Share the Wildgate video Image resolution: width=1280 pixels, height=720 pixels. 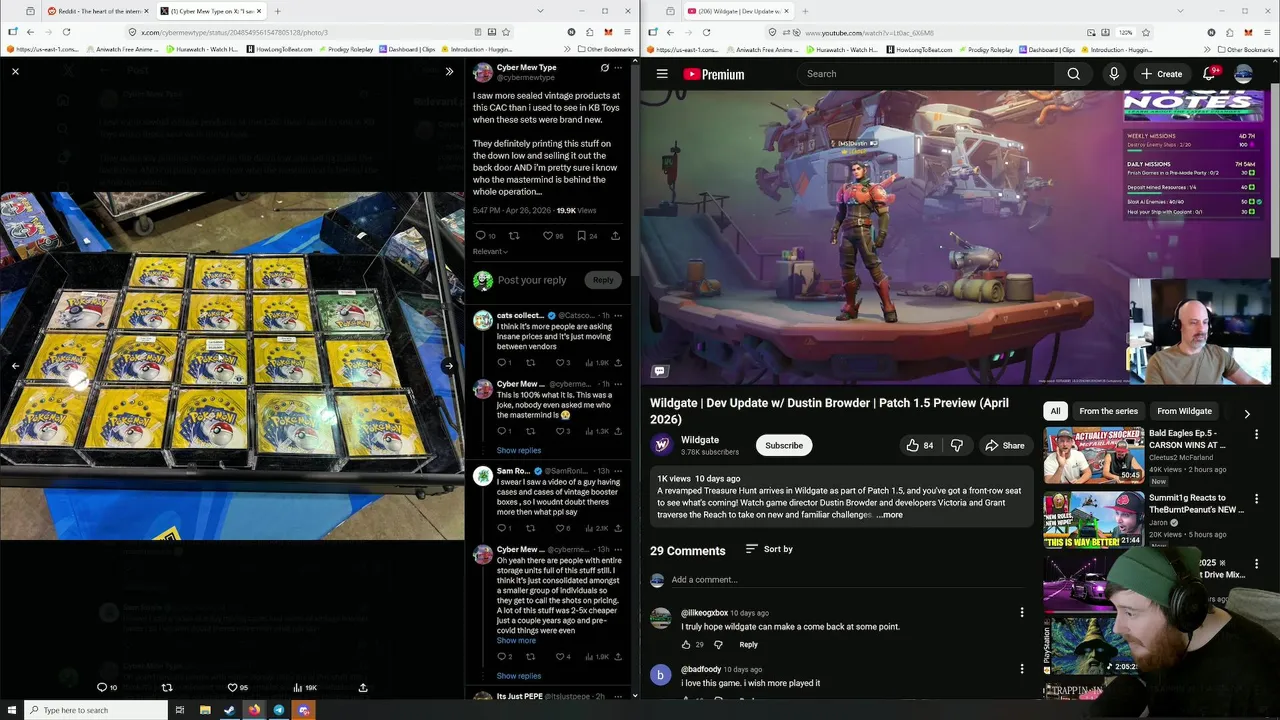(1005, 445)
